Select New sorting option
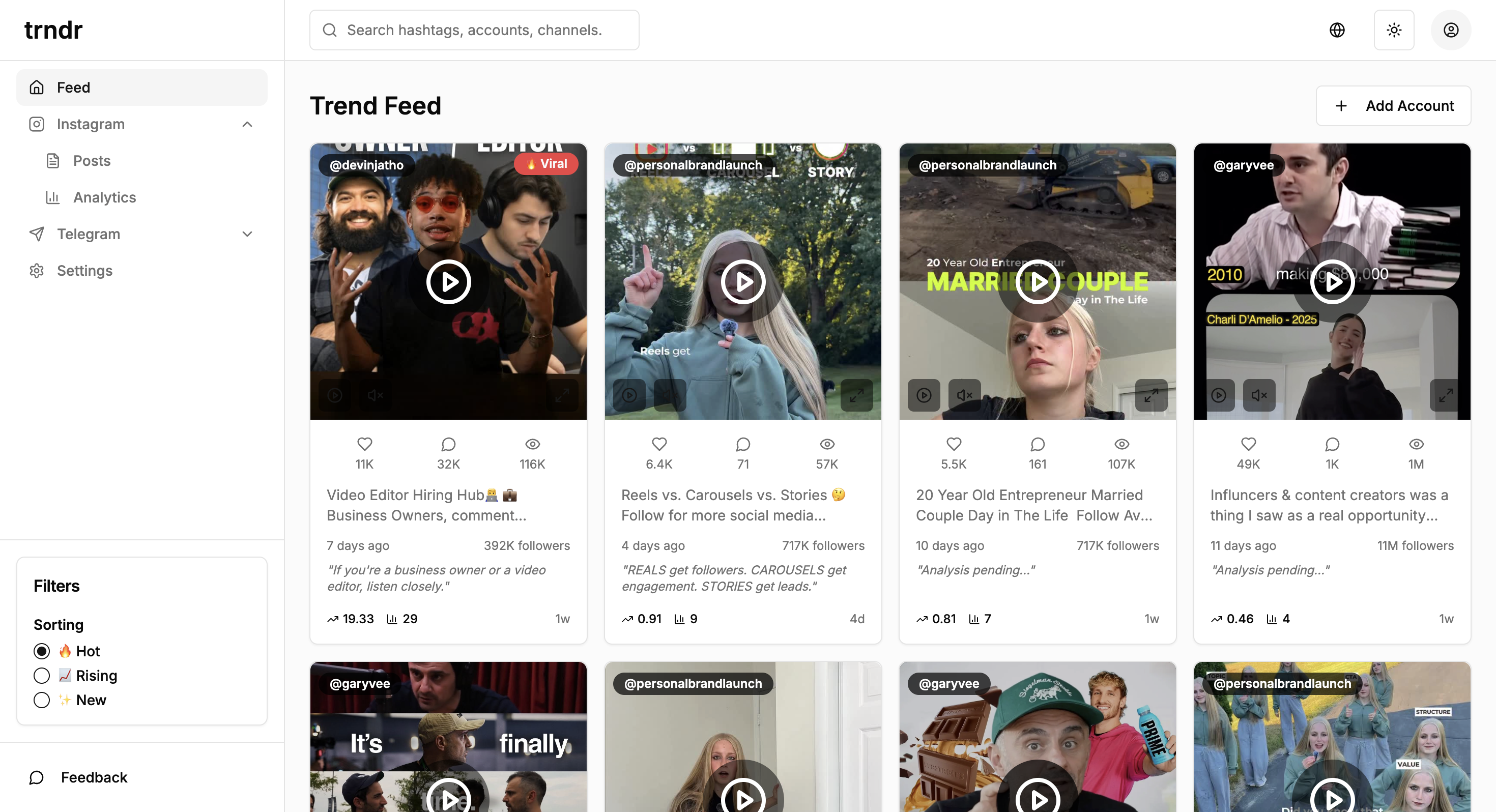 [42, 700]
